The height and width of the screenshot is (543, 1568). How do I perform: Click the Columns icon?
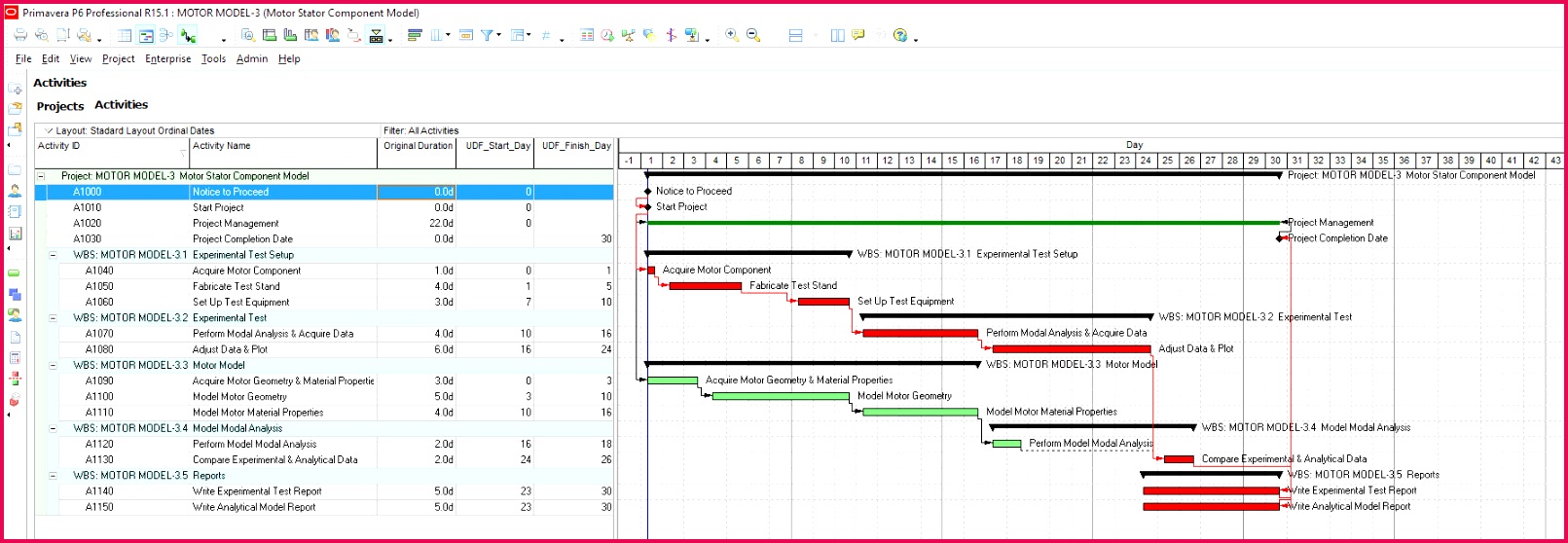tap(436, 35)
